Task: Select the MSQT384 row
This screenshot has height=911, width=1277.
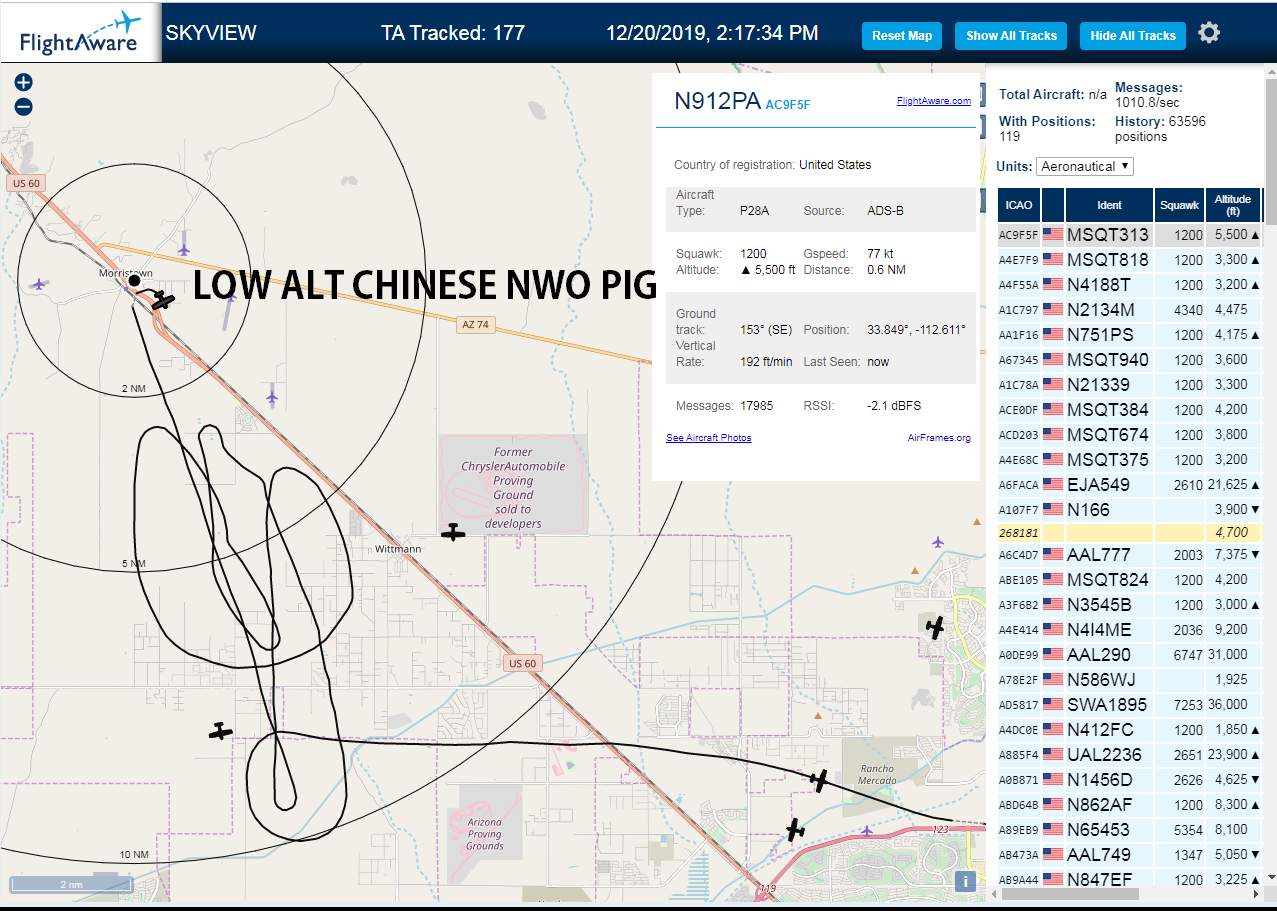Action: pyautogui.click(x=1130, y=410)
